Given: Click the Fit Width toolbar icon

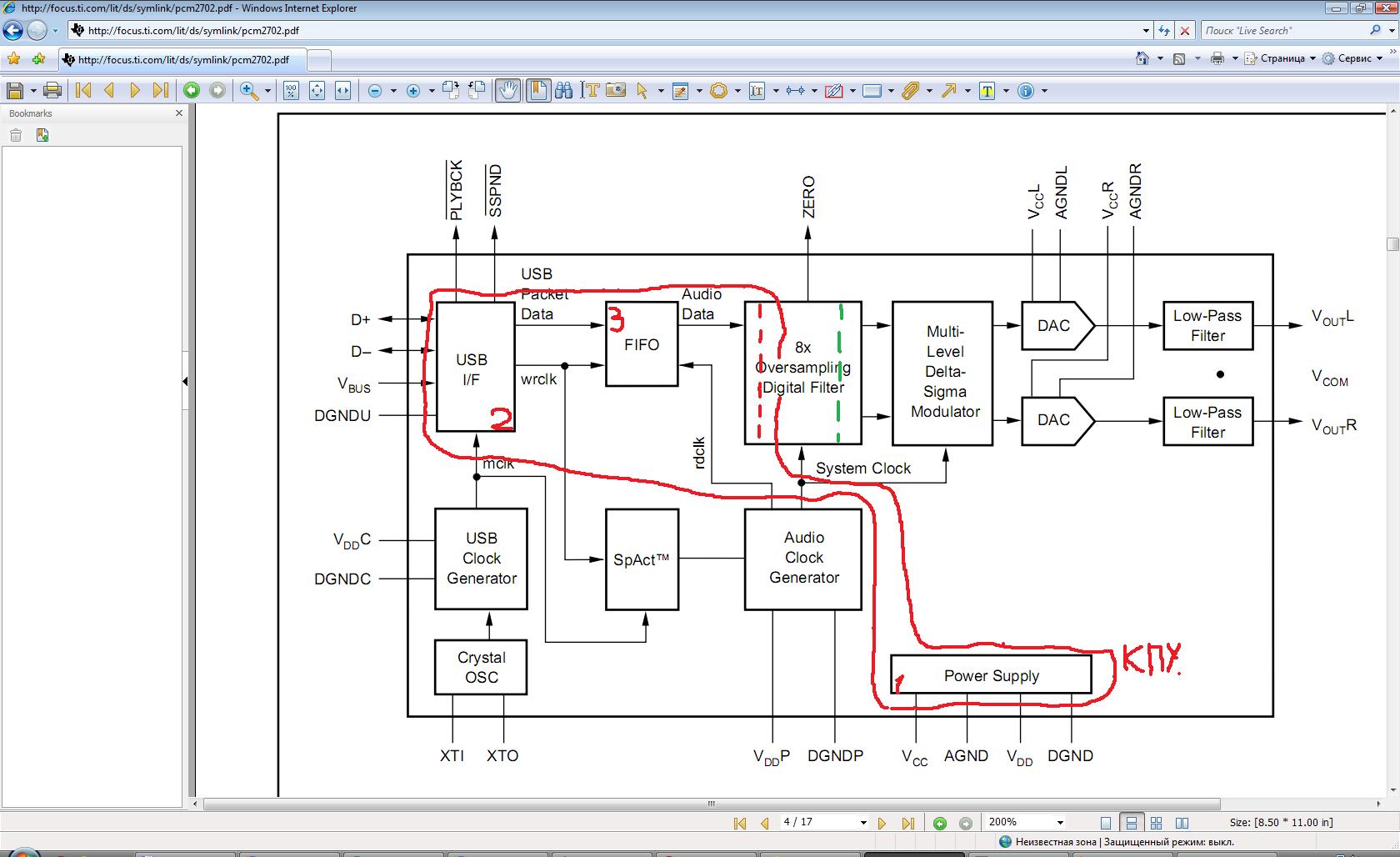Looking at the screenshot, I should (342, 91).
